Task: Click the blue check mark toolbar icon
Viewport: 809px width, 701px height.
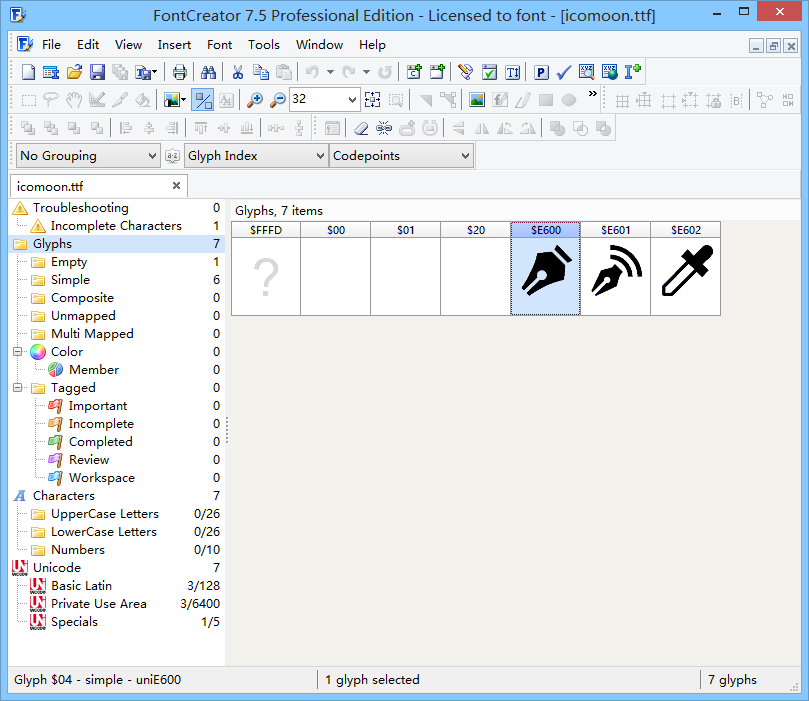Action: (563, 72)
